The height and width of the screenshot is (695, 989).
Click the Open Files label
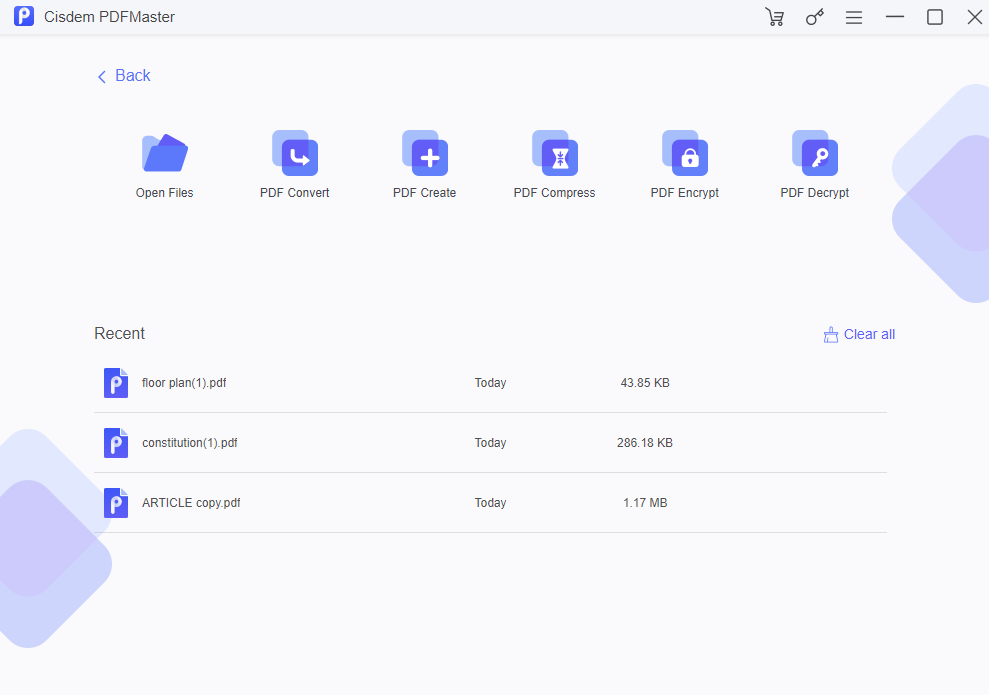pos(165,193)
